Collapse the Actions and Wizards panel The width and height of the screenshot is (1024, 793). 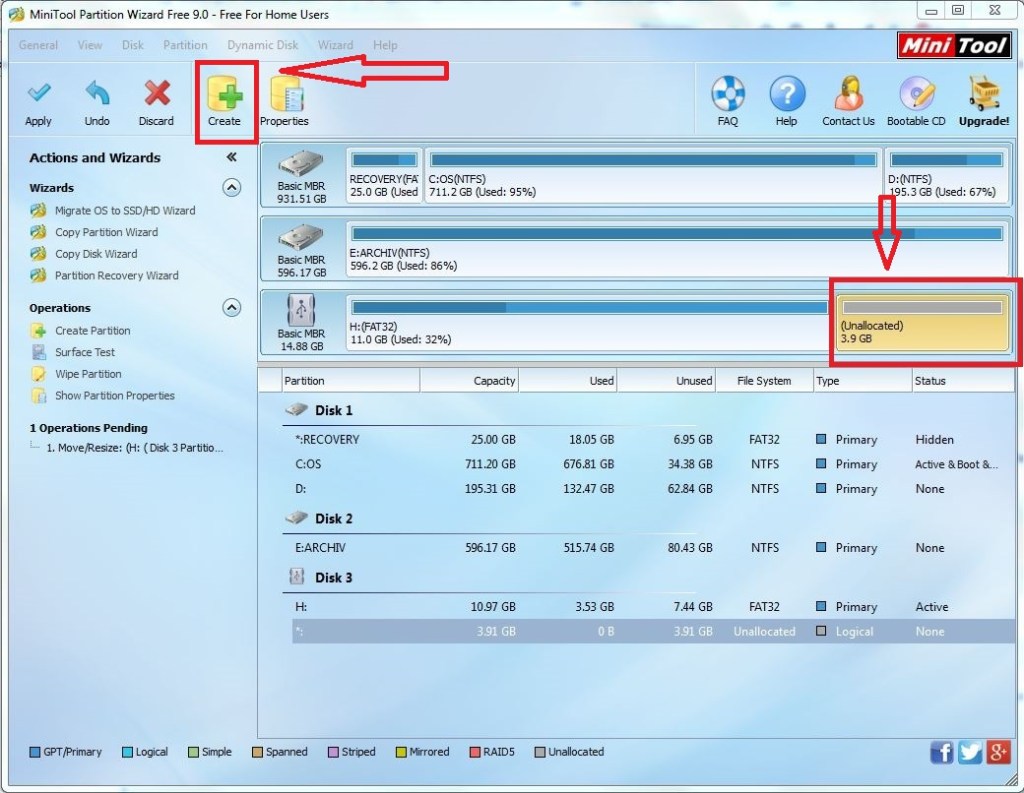pos(231,157)
